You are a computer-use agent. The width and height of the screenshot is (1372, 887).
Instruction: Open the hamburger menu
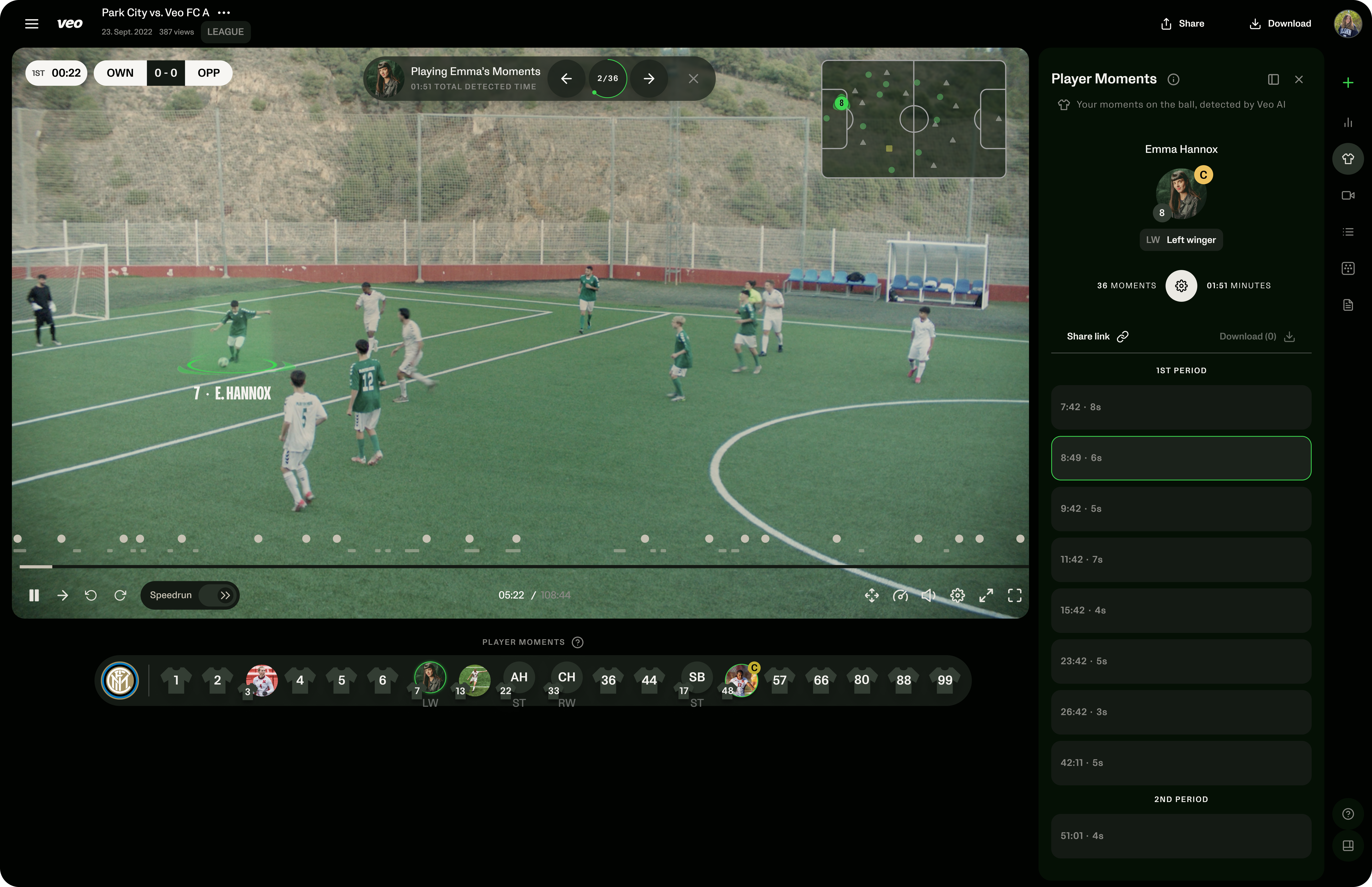pyautogui.click(x=32, y=24)
